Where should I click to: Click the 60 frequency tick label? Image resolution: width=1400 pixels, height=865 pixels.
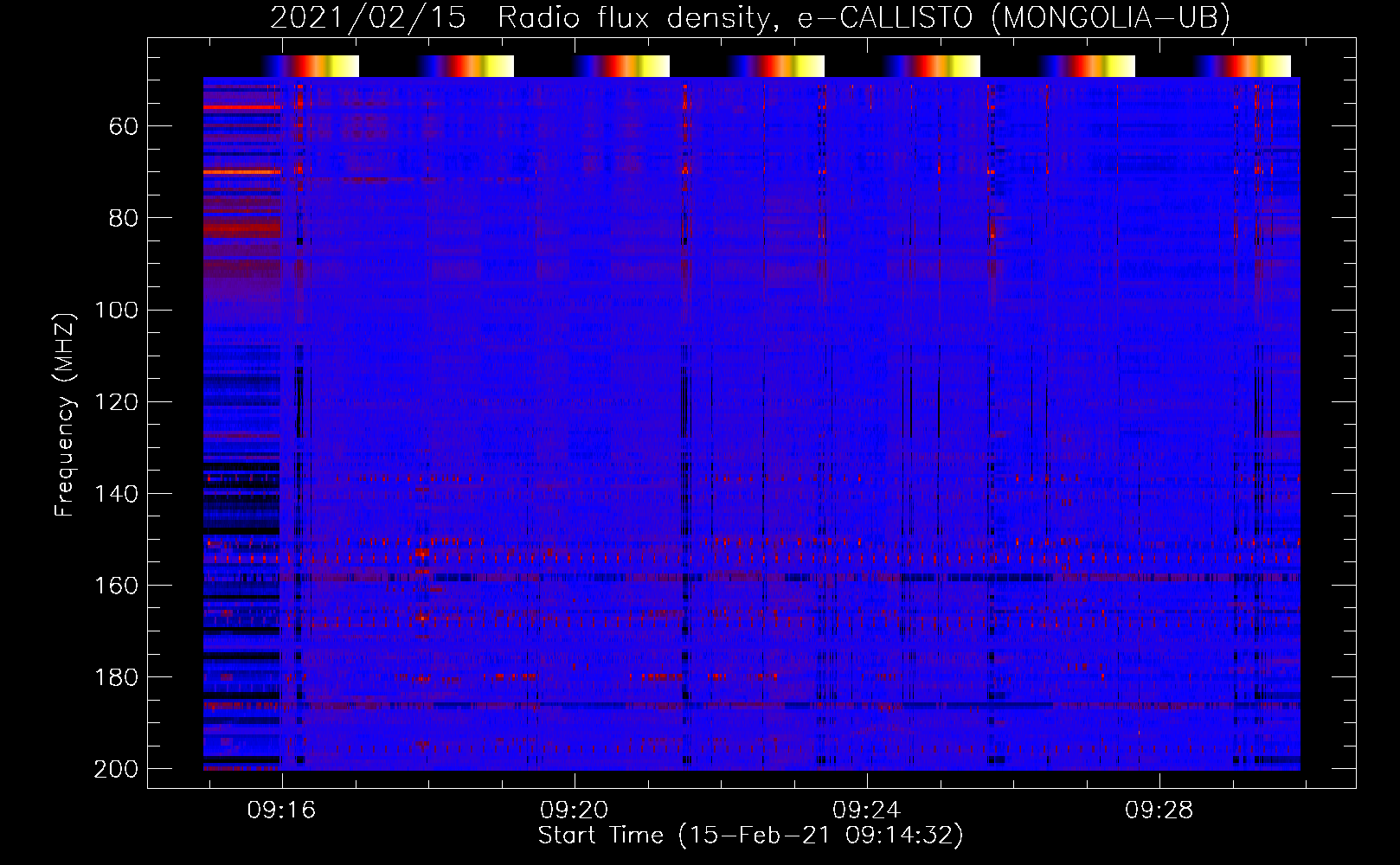124,126
